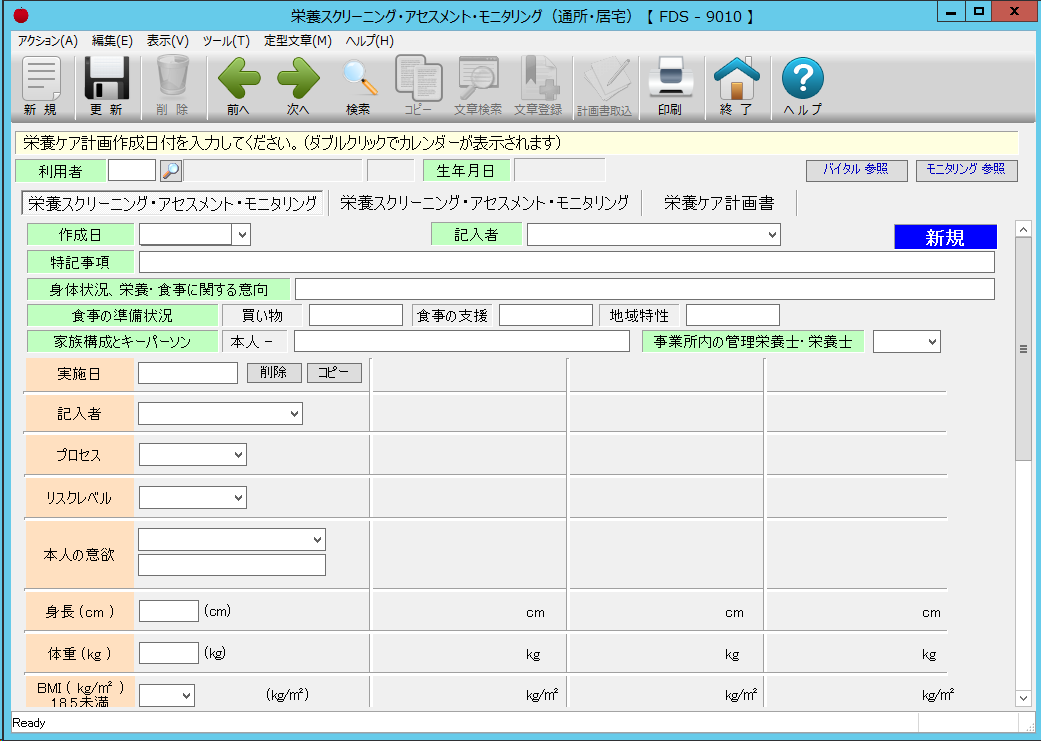Click the バイタル 参照 button
The width and height of the screenshot is (1041, 741).
(x=856, y=170)
